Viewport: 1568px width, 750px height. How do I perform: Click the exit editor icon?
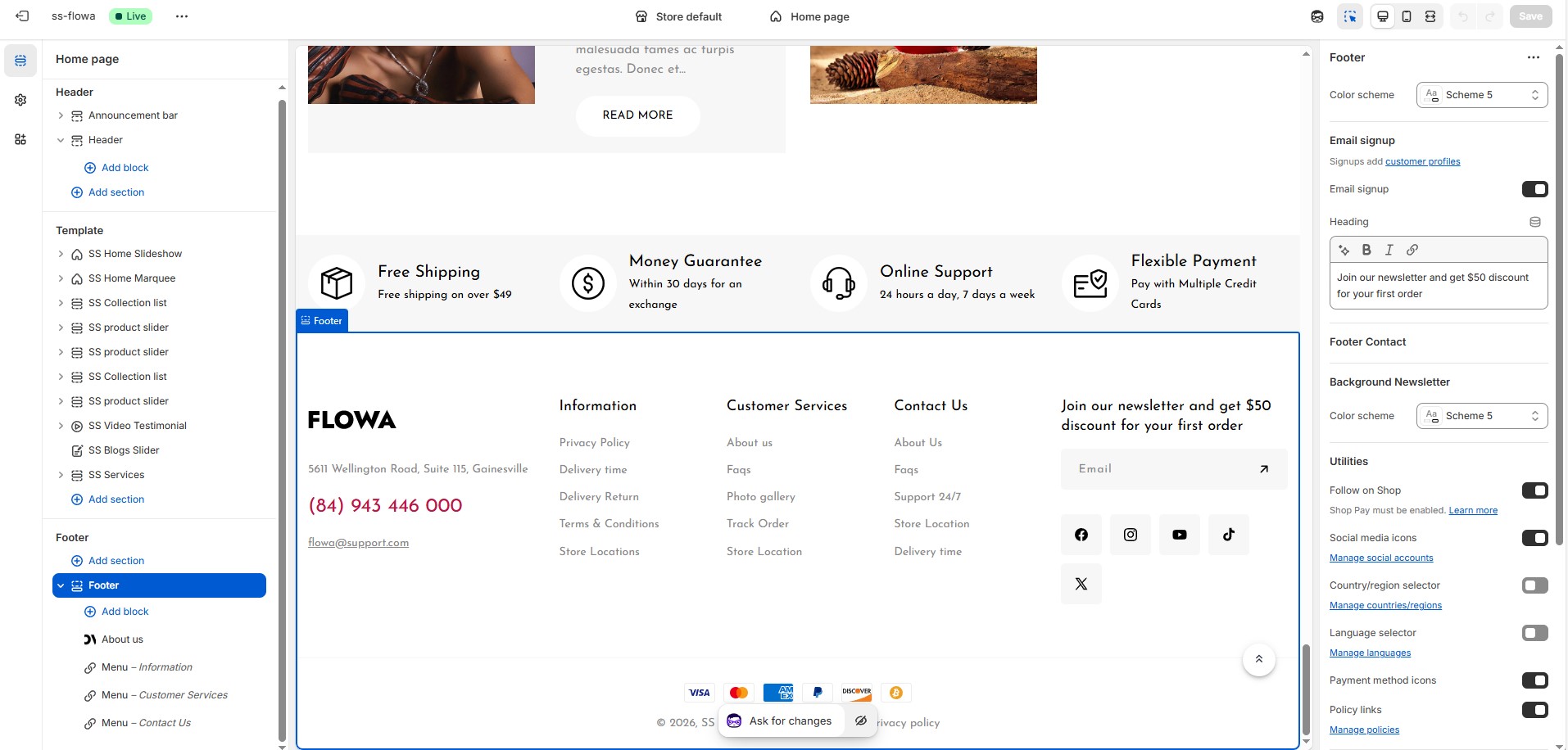tap(22, 16)
